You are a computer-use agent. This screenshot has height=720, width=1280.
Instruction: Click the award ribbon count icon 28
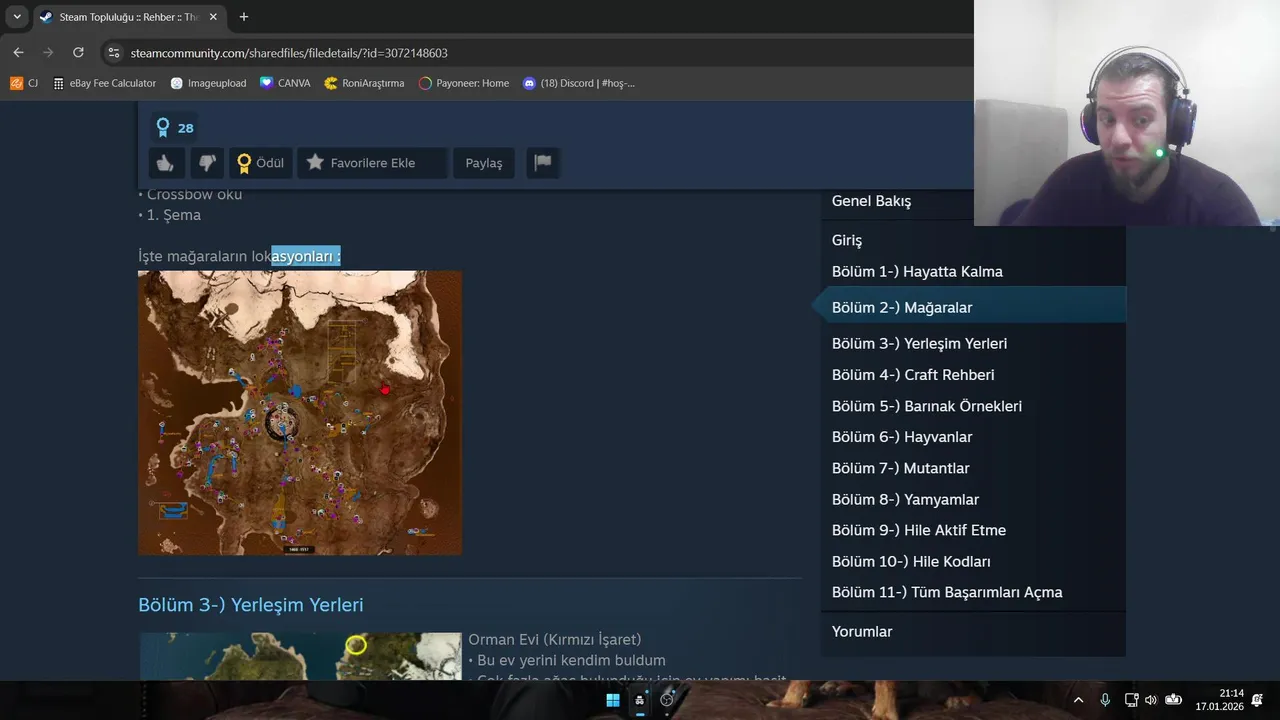173,128
